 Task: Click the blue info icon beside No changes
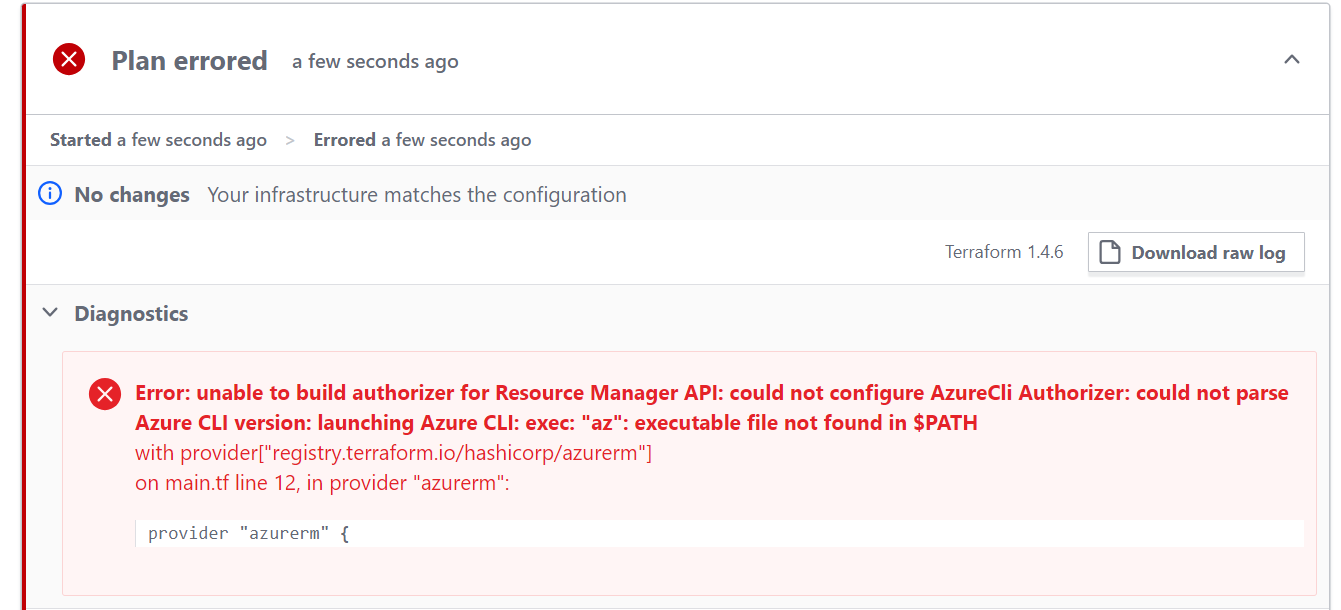coord(50,194)
